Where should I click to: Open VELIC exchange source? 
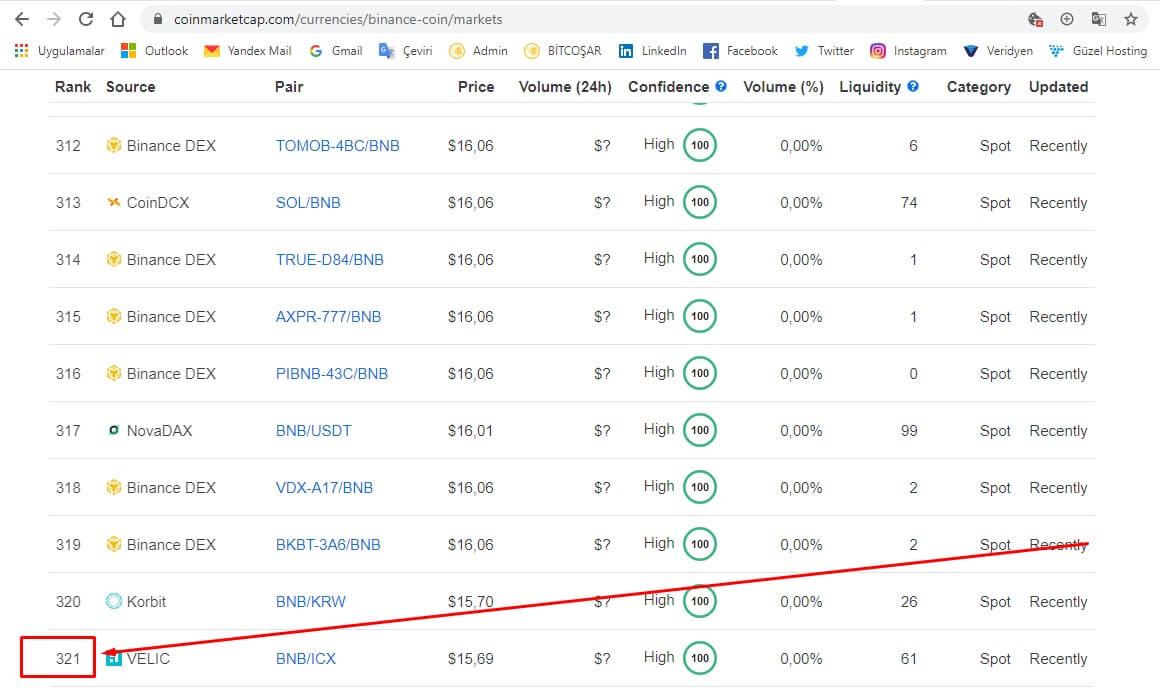[x=148, y=658]
